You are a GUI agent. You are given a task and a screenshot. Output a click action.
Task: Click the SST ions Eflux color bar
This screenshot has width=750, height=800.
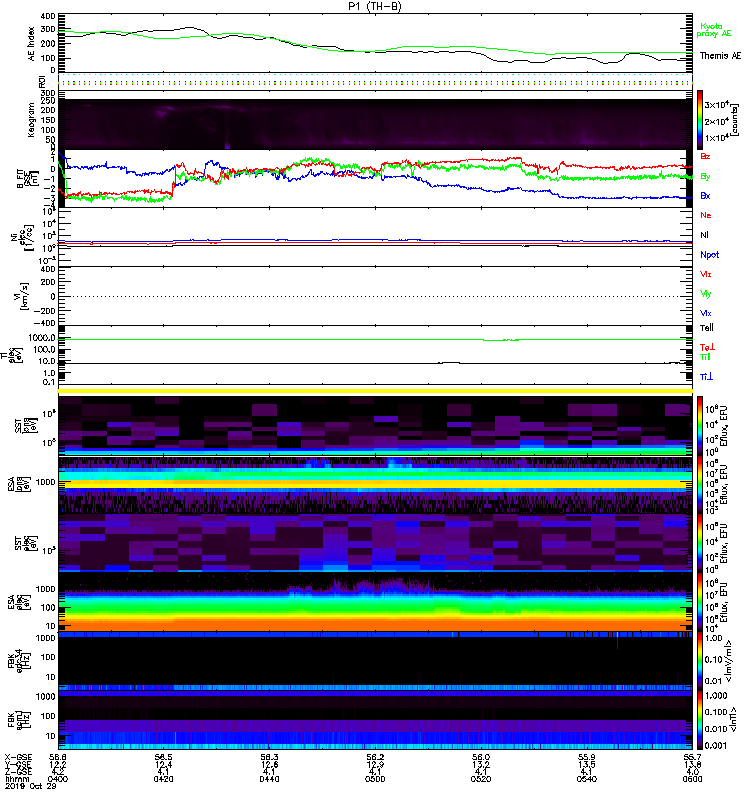pos(701,425)
